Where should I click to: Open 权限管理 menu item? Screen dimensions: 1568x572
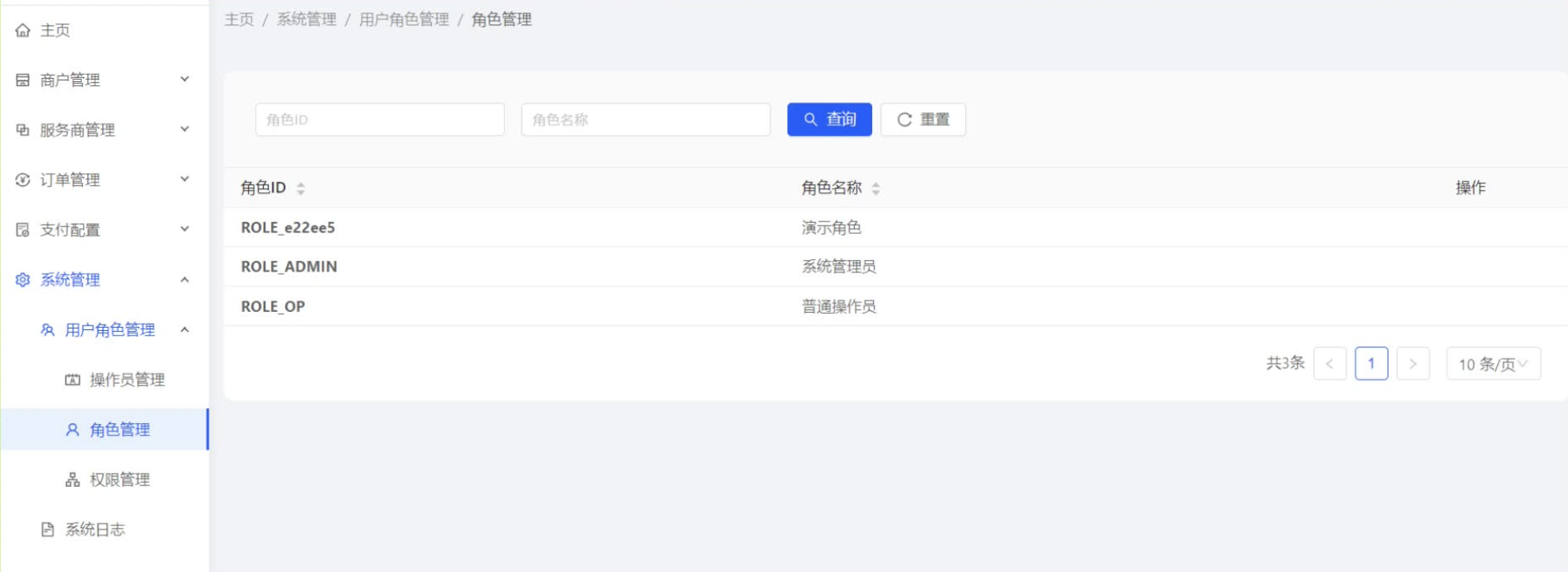tap(104, 480)
